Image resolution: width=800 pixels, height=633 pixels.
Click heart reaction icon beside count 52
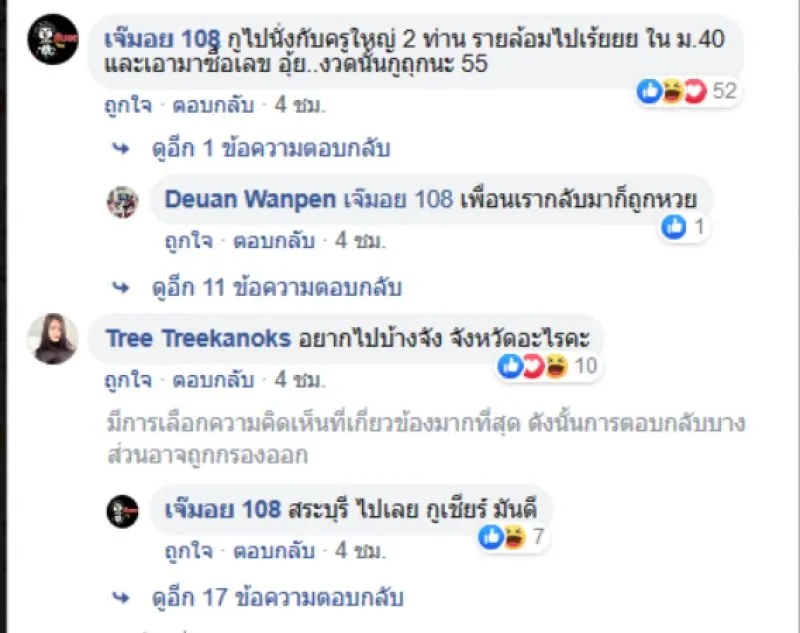click(x=695, y=92)
